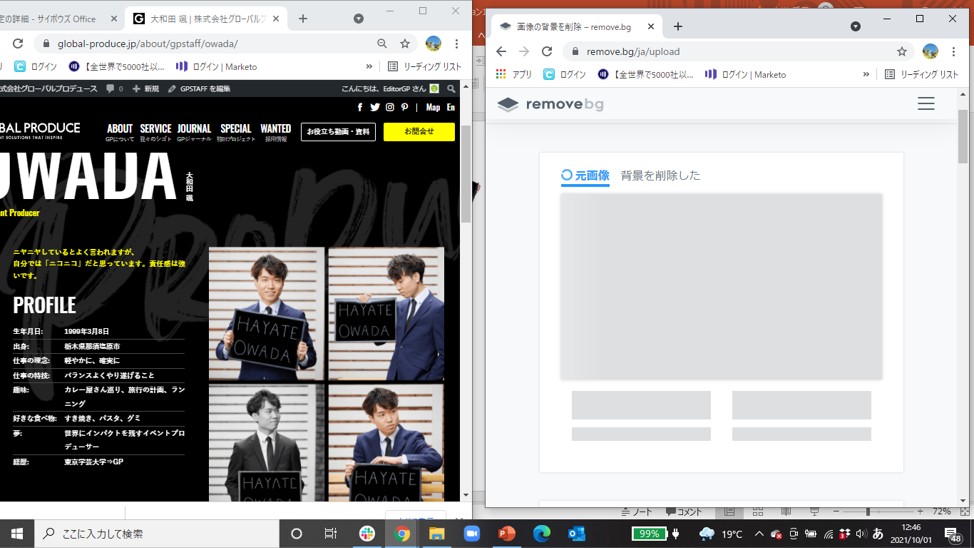This screenshot has height=548, width=974.
Task: Open Marketo login bookmark in left Chrome
Action: [x=216, y=66]
